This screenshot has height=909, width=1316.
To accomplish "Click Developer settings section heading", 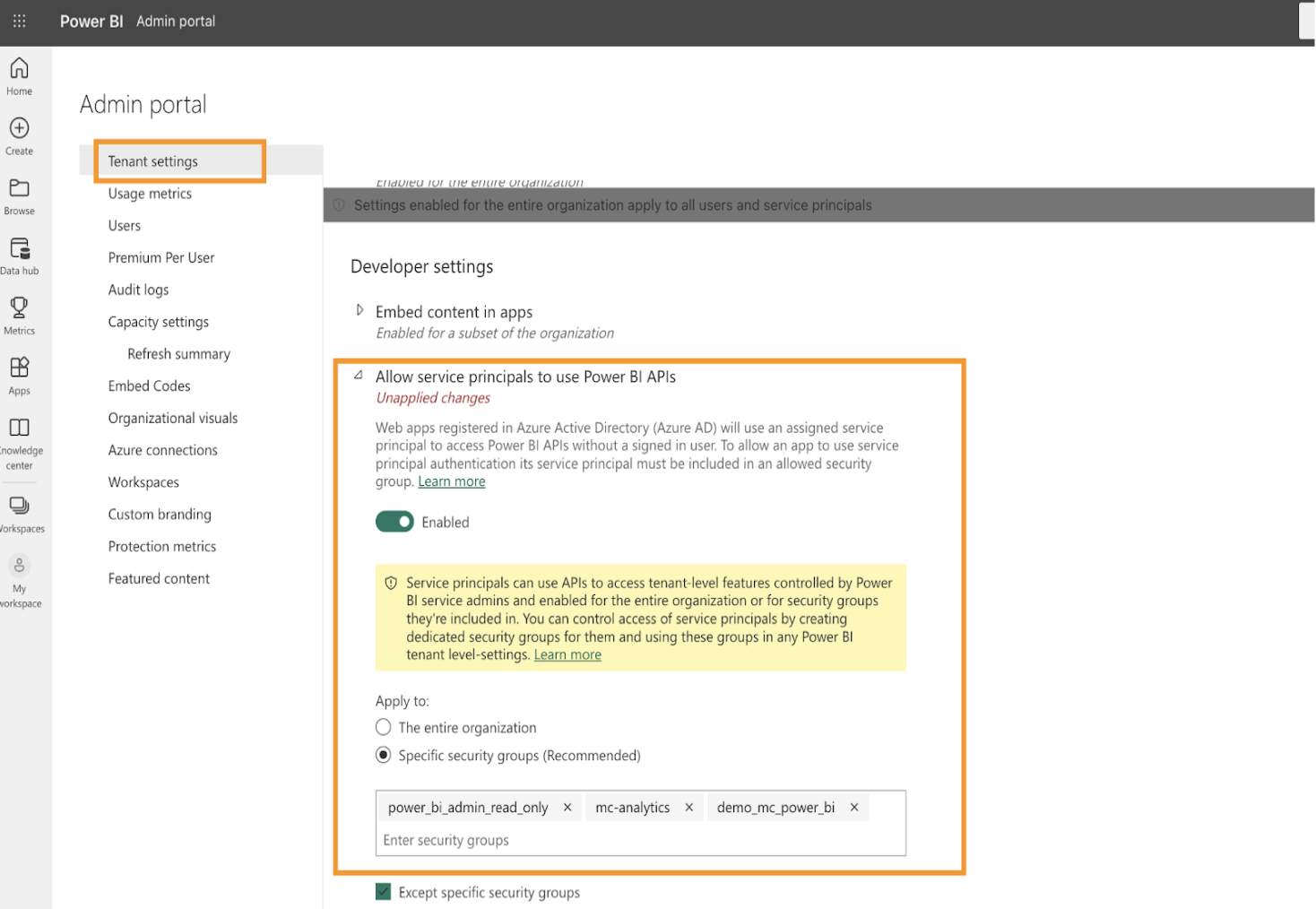I will tap(422, 267).
